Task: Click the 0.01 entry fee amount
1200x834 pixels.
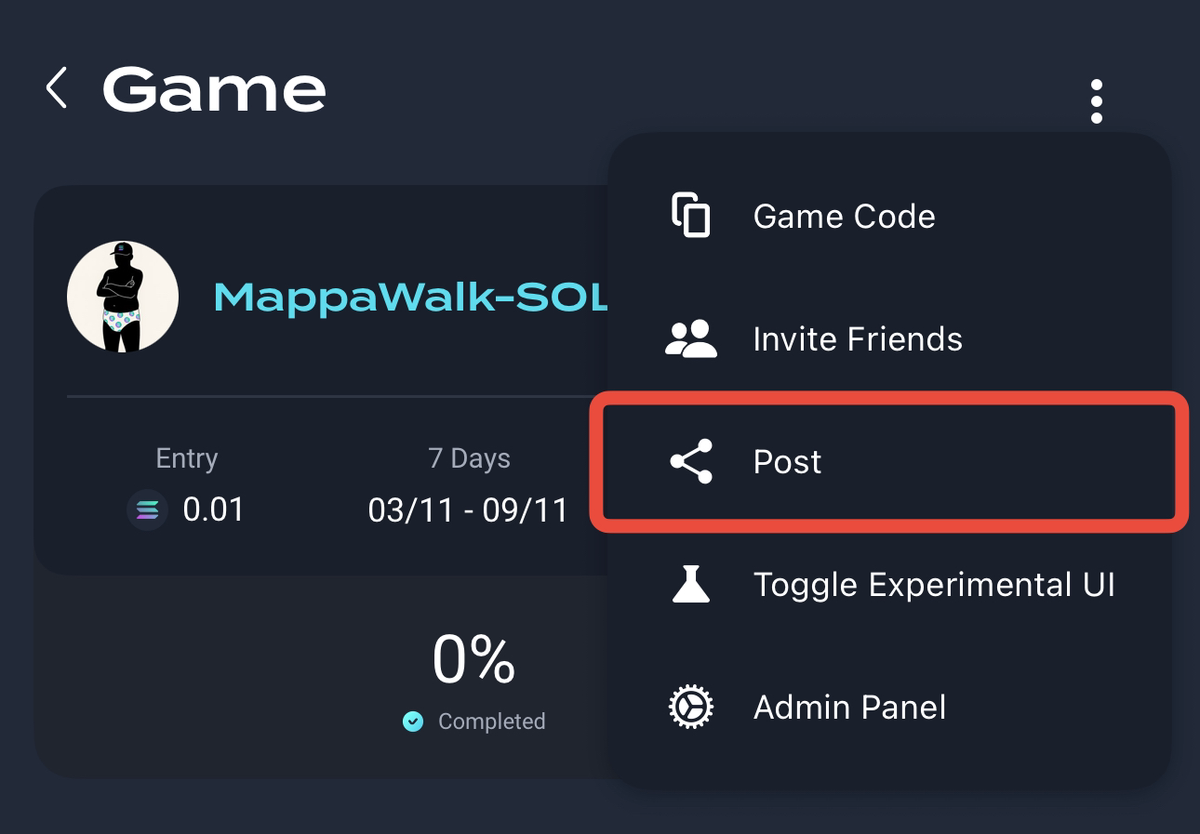Action: (x=213, y=510)
